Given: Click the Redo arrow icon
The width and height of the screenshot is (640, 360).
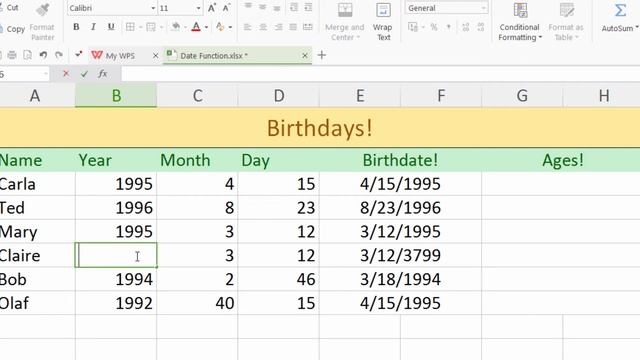Looking at the screenshot, I should pos(59,55).
